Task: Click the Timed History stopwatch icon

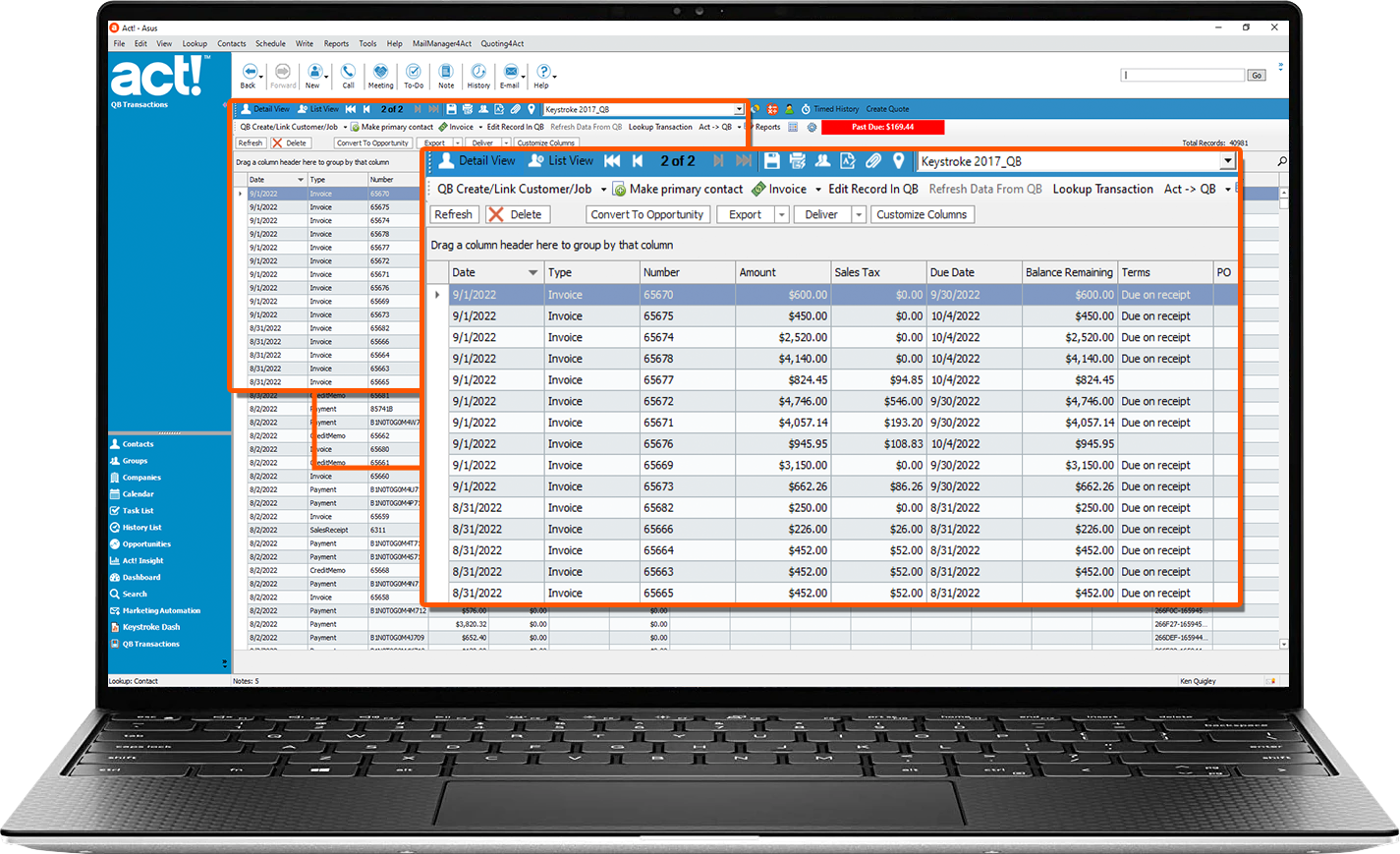Action: pos(806,109)
